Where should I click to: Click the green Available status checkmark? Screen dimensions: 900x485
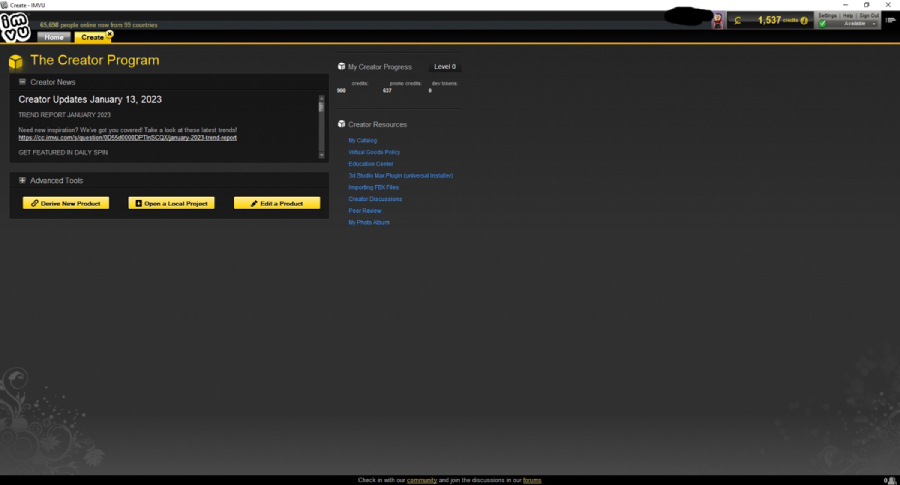[x=823, y=24]
